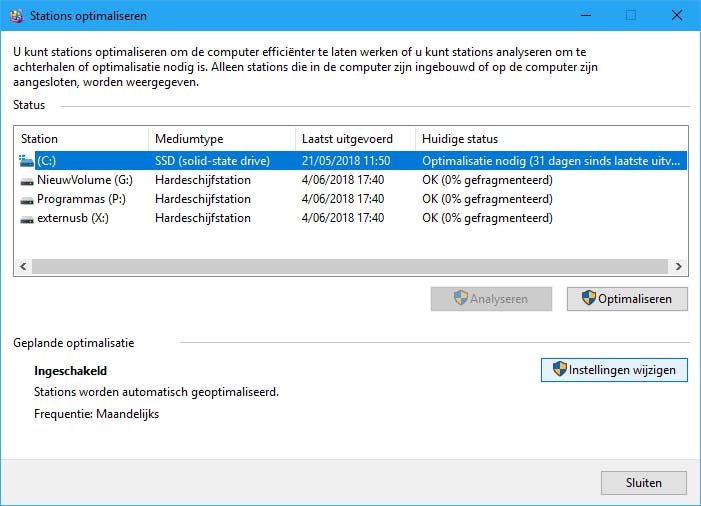
Task: Click the shield icon on Optimaliseren button
Action: pos(589,298)
